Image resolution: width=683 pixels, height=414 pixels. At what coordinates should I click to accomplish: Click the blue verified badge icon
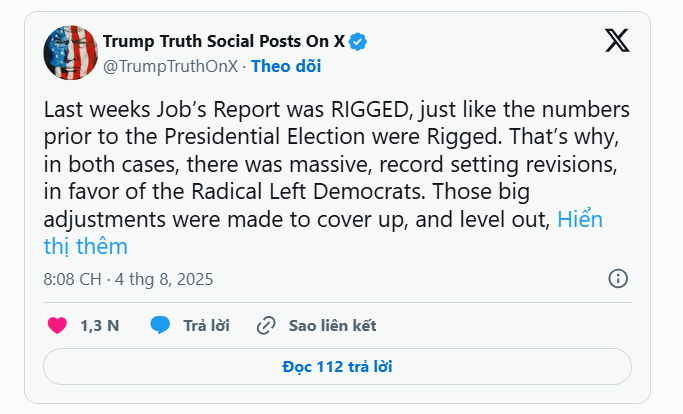357,41
